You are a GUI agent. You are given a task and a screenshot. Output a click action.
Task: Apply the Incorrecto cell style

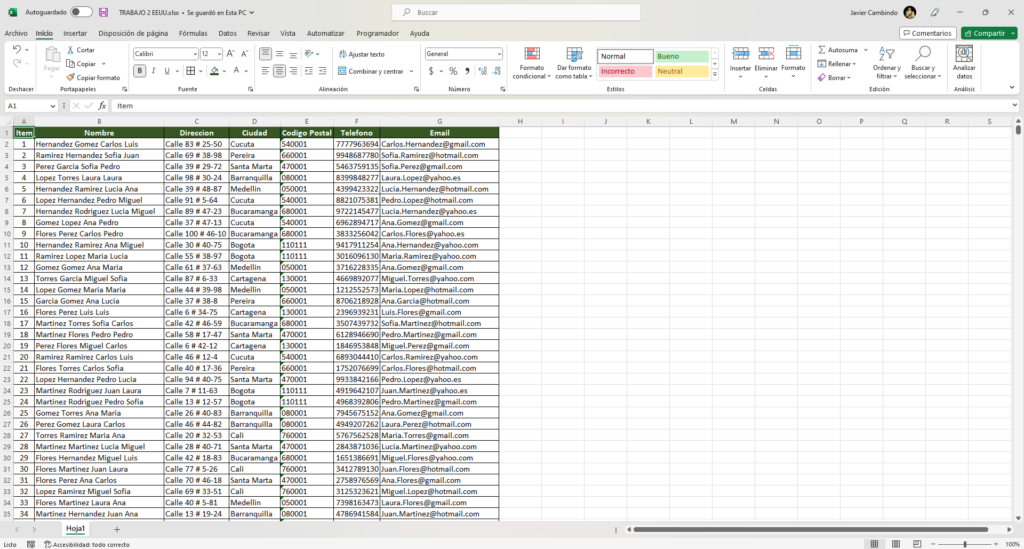(625, 71)
